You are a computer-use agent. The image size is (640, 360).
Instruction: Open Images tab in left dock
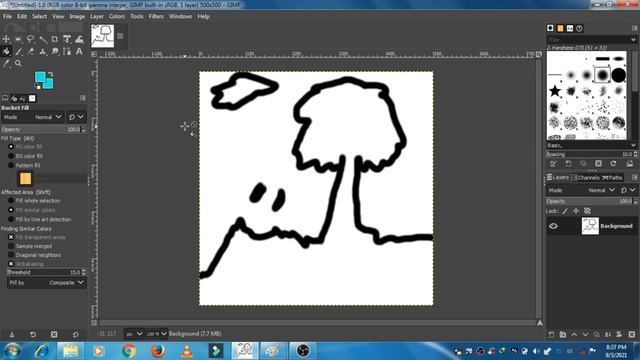click(x=32, y=98)
